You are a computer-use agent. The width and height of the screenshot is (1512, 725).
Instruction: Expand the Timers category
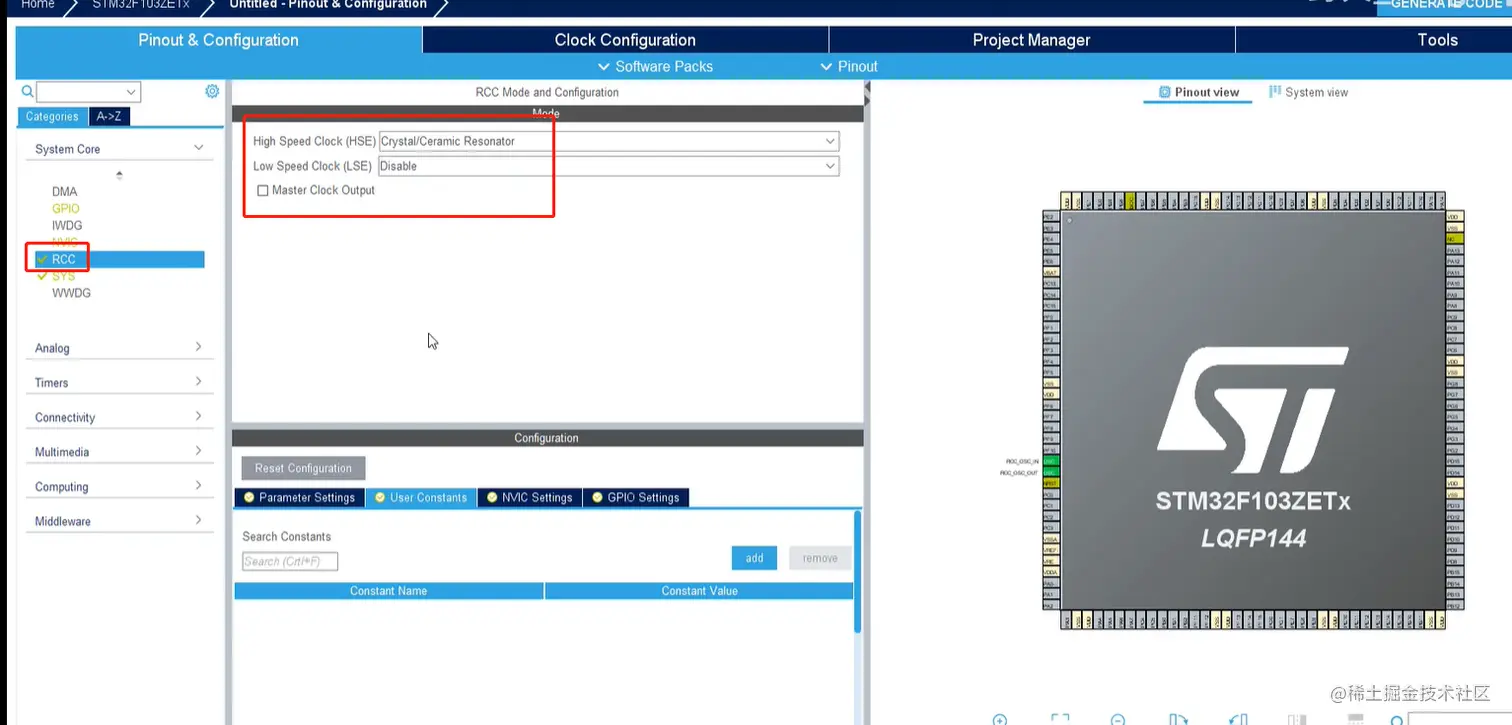pyautogui.click(x=119, y=382)
